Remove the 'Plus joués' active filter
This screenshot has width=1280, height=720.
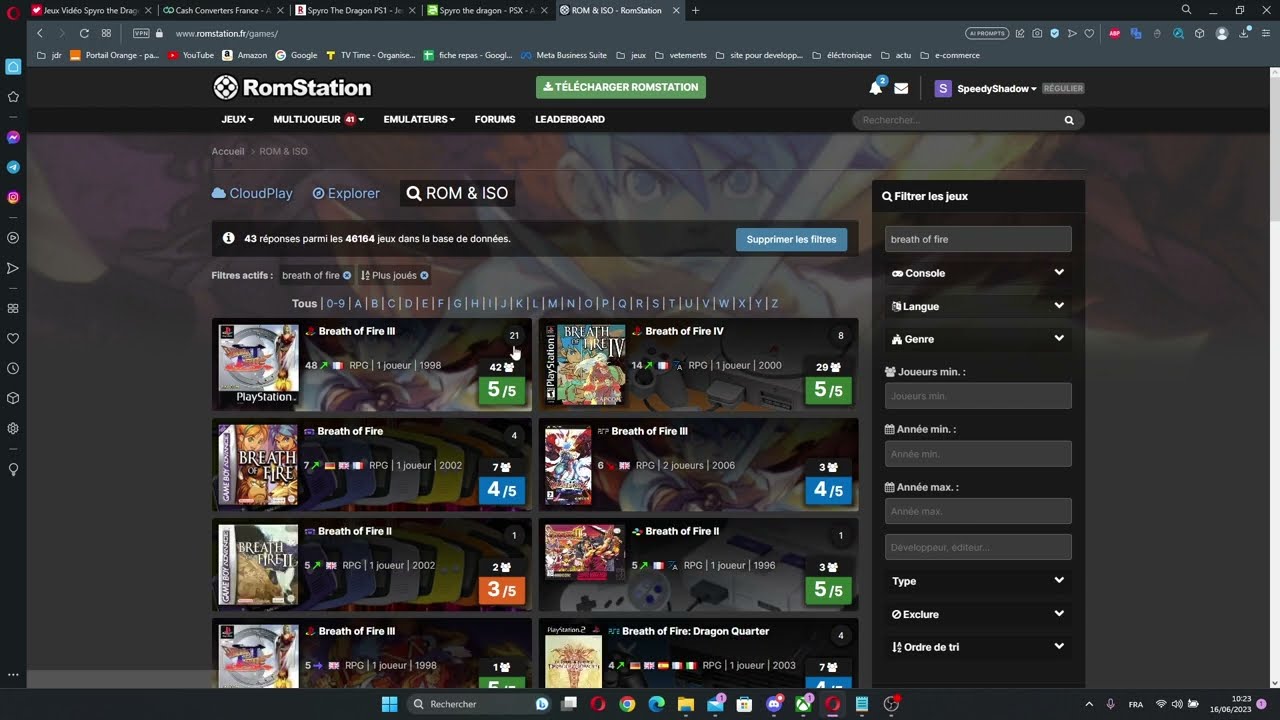[424, 275]
